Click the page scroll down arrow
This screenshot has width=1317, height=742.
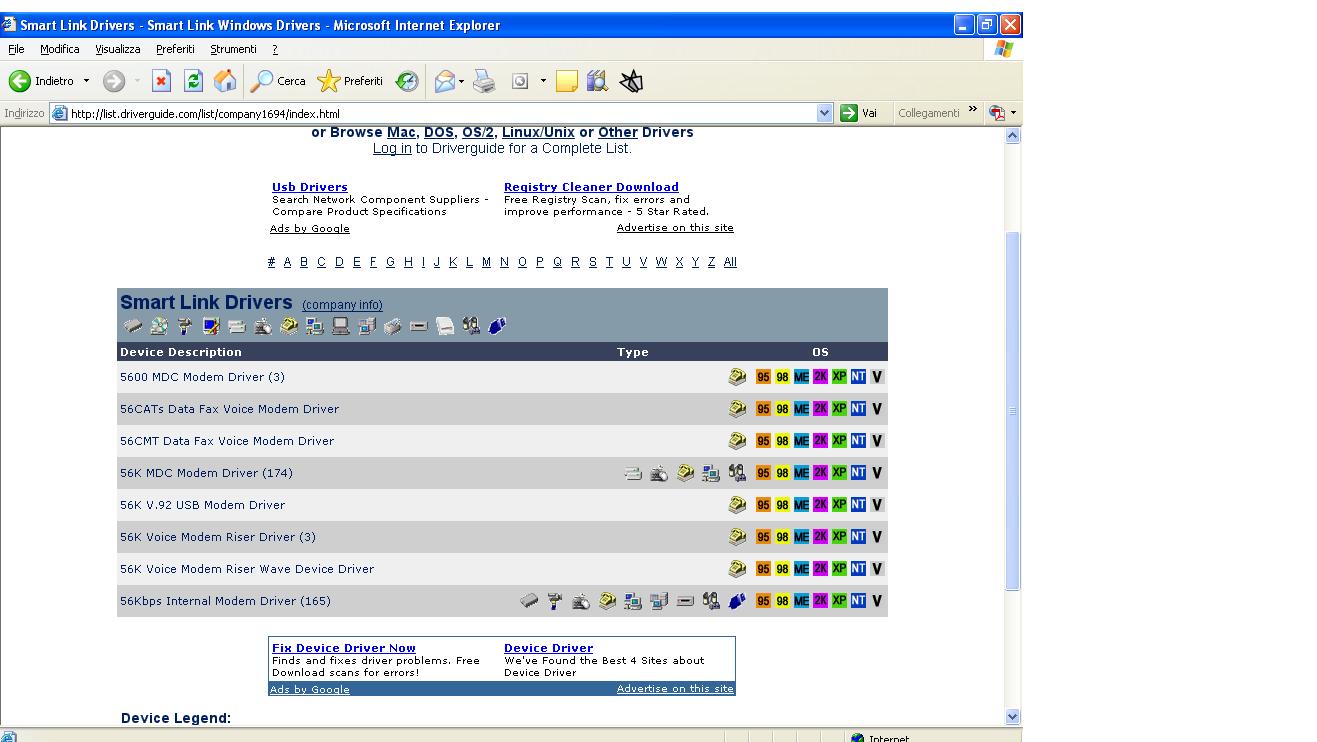click(x=1012, y=716)
